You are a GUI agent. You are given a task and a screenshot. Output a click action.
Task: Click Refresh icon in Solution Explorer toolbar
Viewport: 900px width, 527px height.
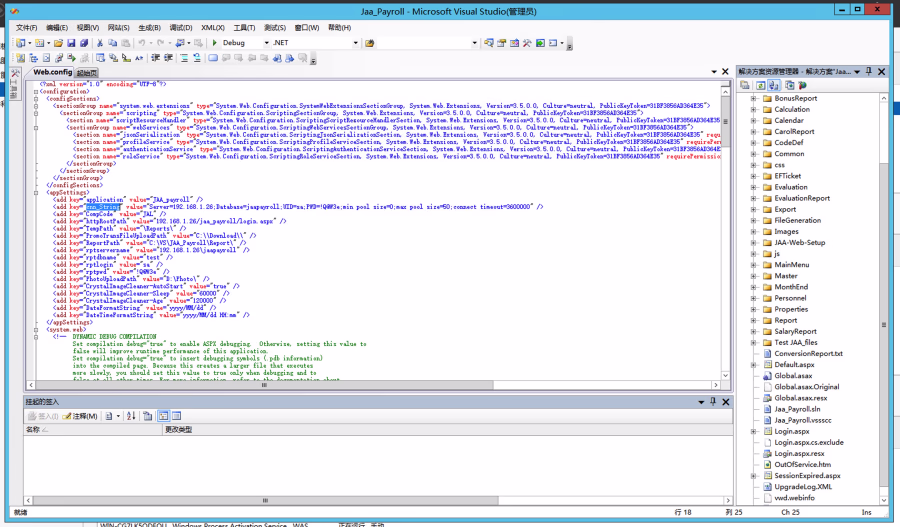tap(759, 85)
